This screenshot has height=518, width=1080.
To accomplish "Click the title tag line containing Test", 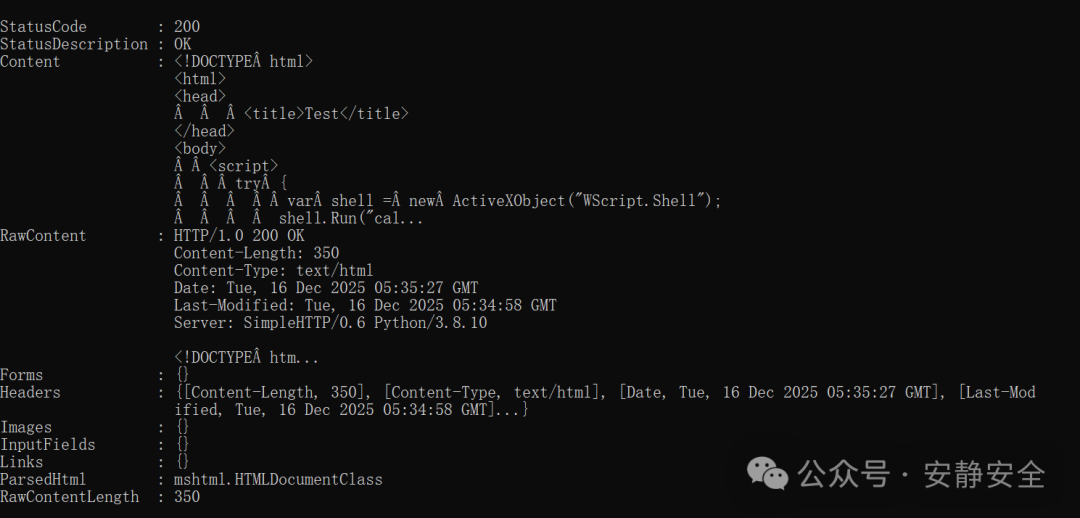I will (326, 114).
